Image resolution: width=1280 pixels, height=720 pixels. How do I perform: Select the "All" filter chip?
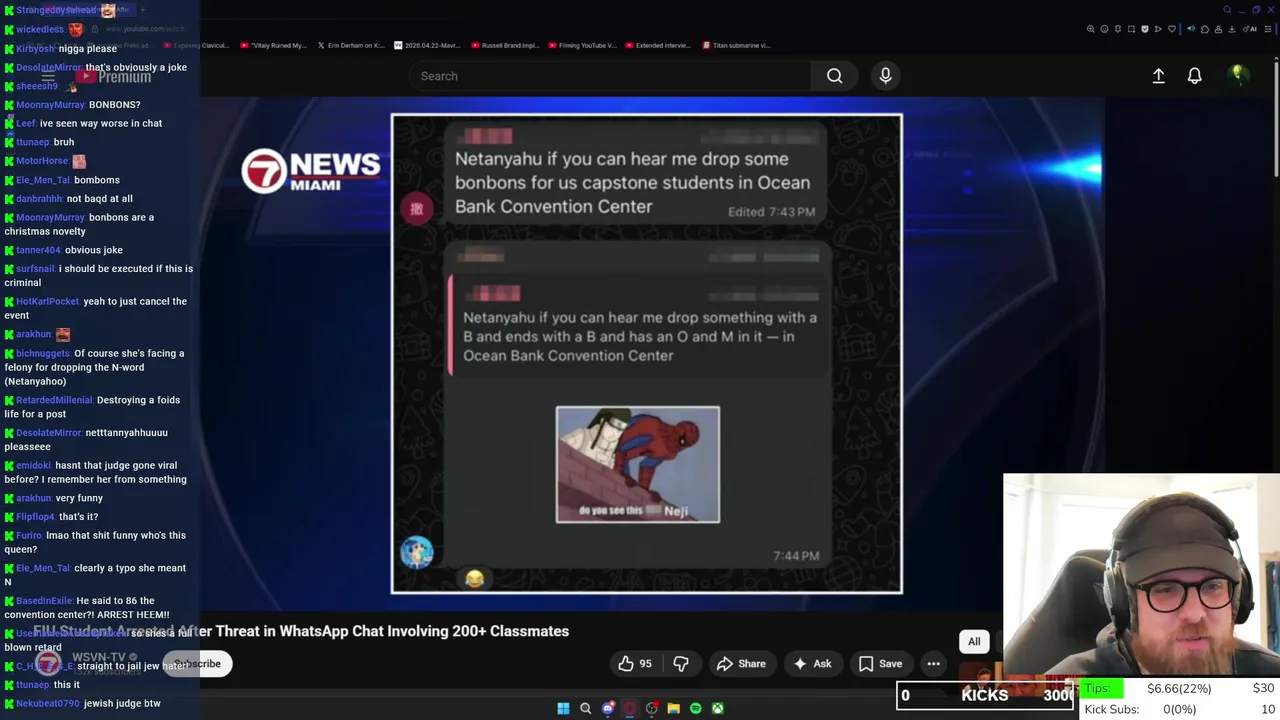pyautogui.click(x=974, y=641)
